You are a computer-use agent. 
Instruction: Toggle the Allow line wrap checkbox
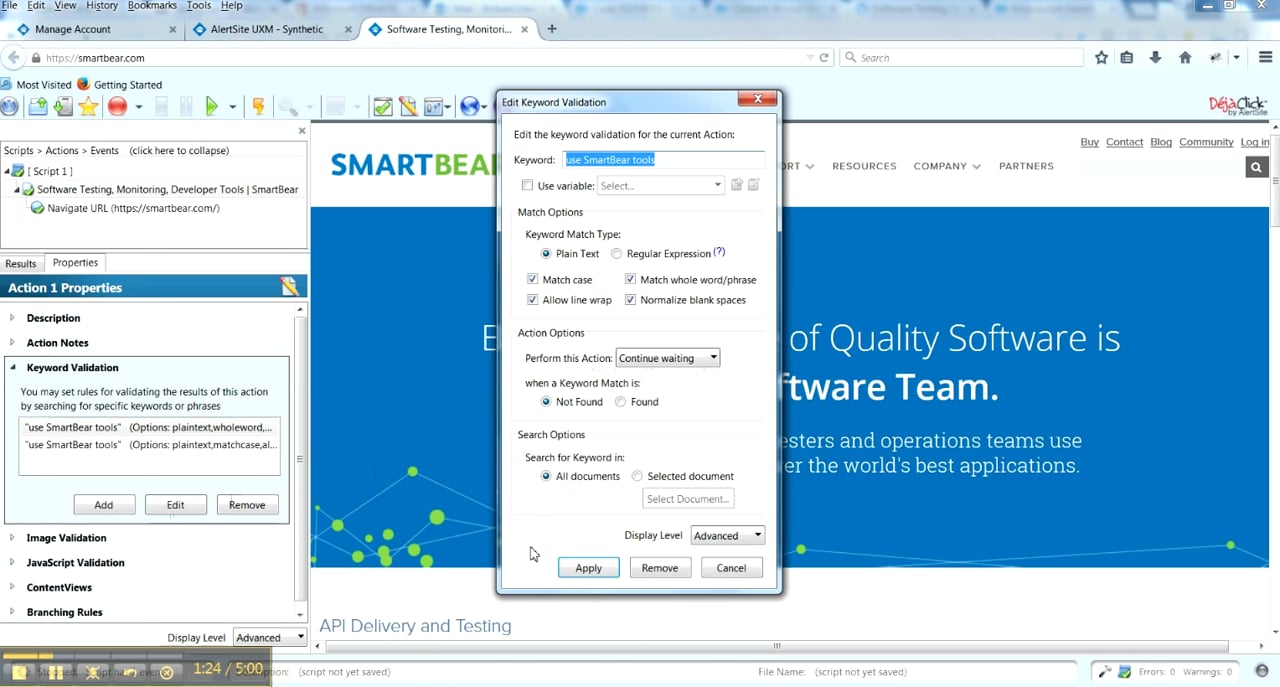[x=533, y=300]
